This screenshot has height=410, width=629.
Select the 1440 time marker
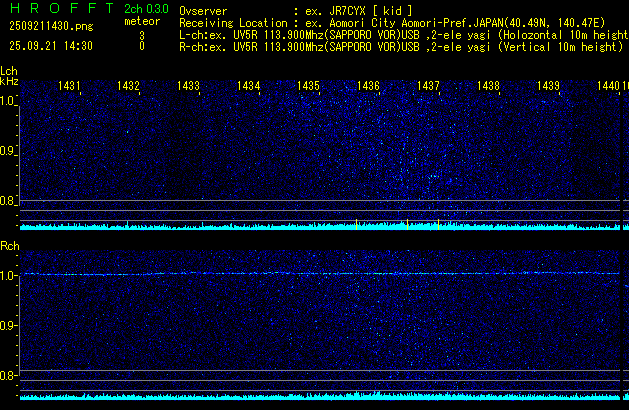pyautogui.click(x=608, y=87)
